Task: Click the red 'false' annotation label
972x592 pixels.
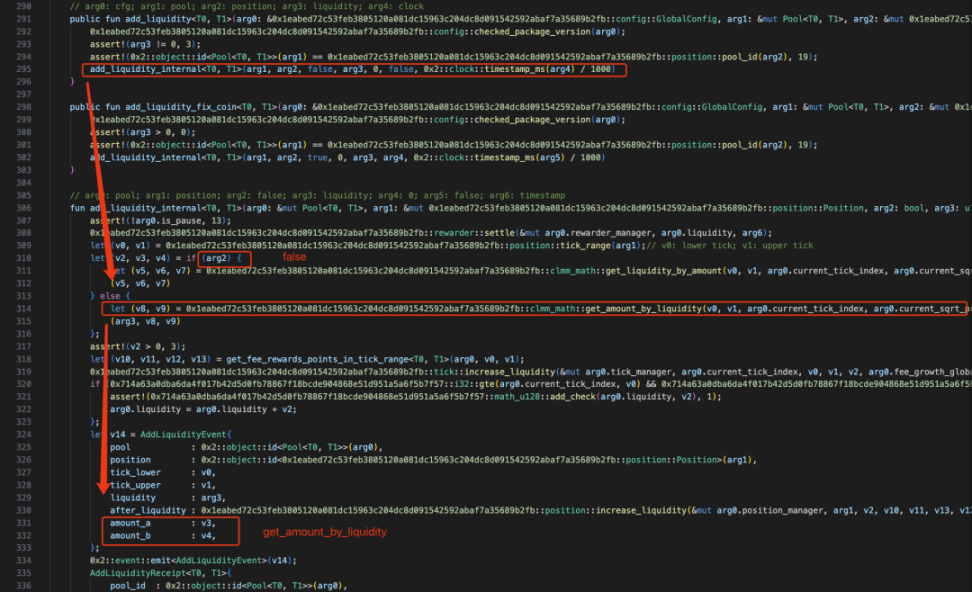Action: click(x=294, y=257)
